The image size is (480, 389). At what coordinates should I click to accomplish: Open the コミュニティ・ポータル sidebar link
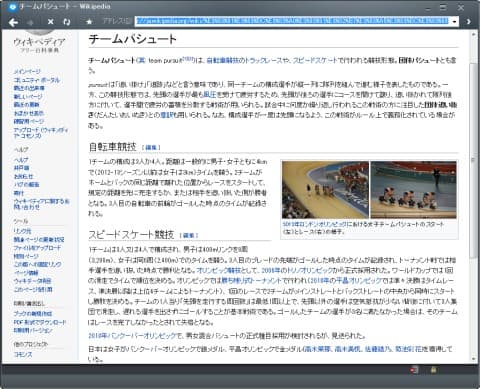click(37, 80)
